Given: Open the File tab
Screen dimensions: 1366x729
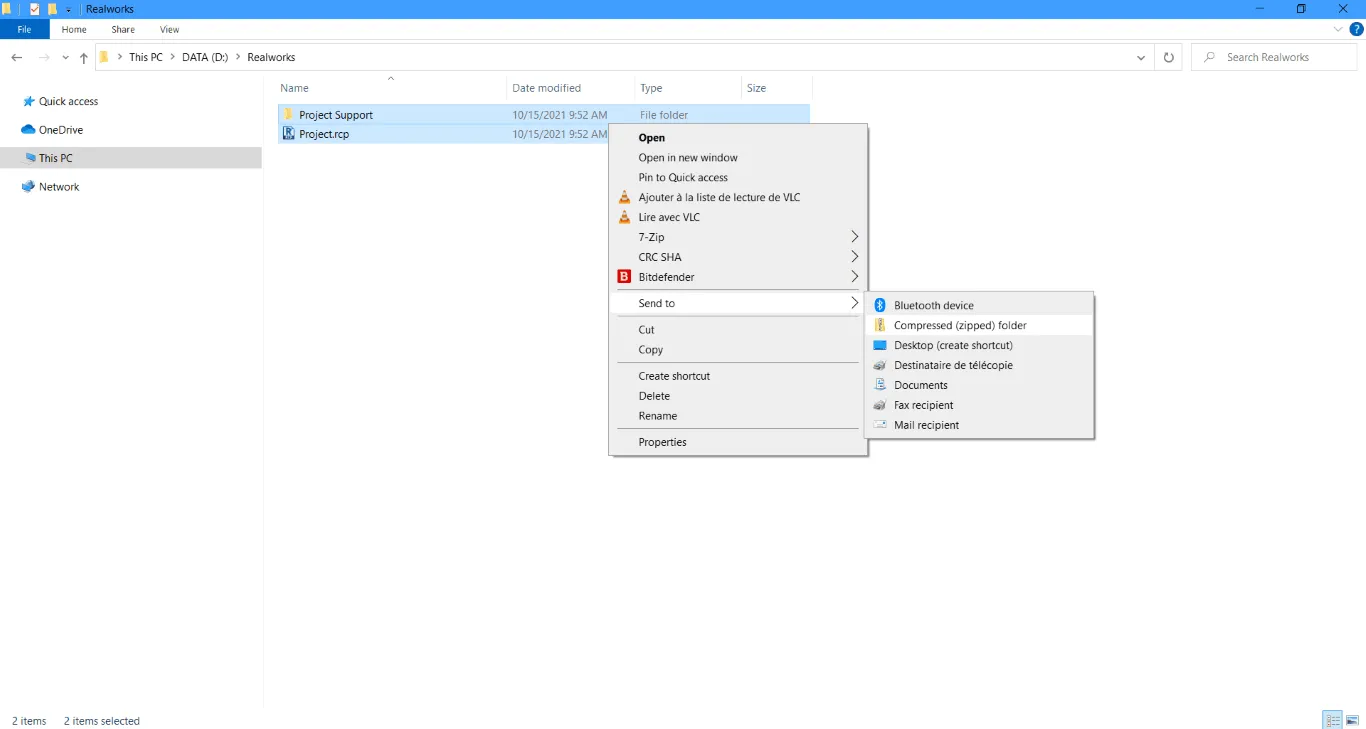Looking at the screenshot, I should (24, 29).
